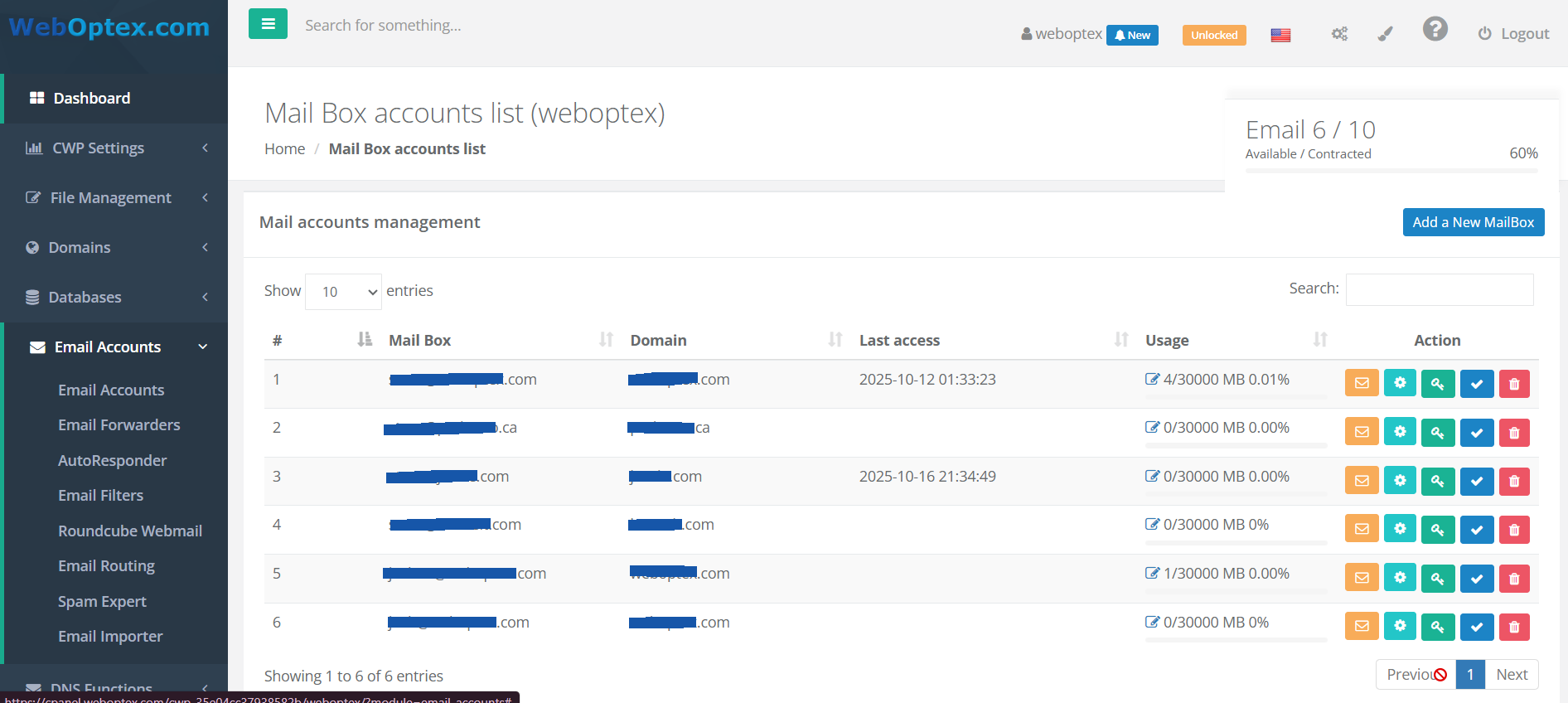Expand the CWP Settings sidebar menu

point(114,148)
